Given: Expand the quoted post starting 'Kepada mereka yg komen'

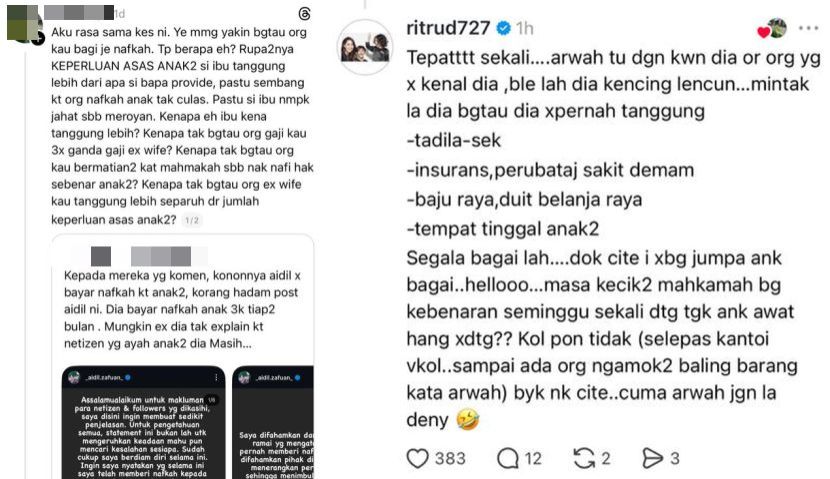Looking at the screenshot, I should pyautogui.click(x=182, y=309).
